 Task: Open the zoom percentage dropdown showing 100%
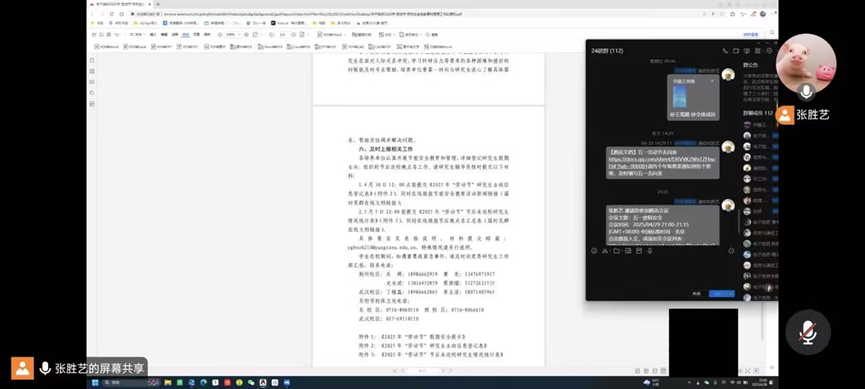[x=233, y=34]
